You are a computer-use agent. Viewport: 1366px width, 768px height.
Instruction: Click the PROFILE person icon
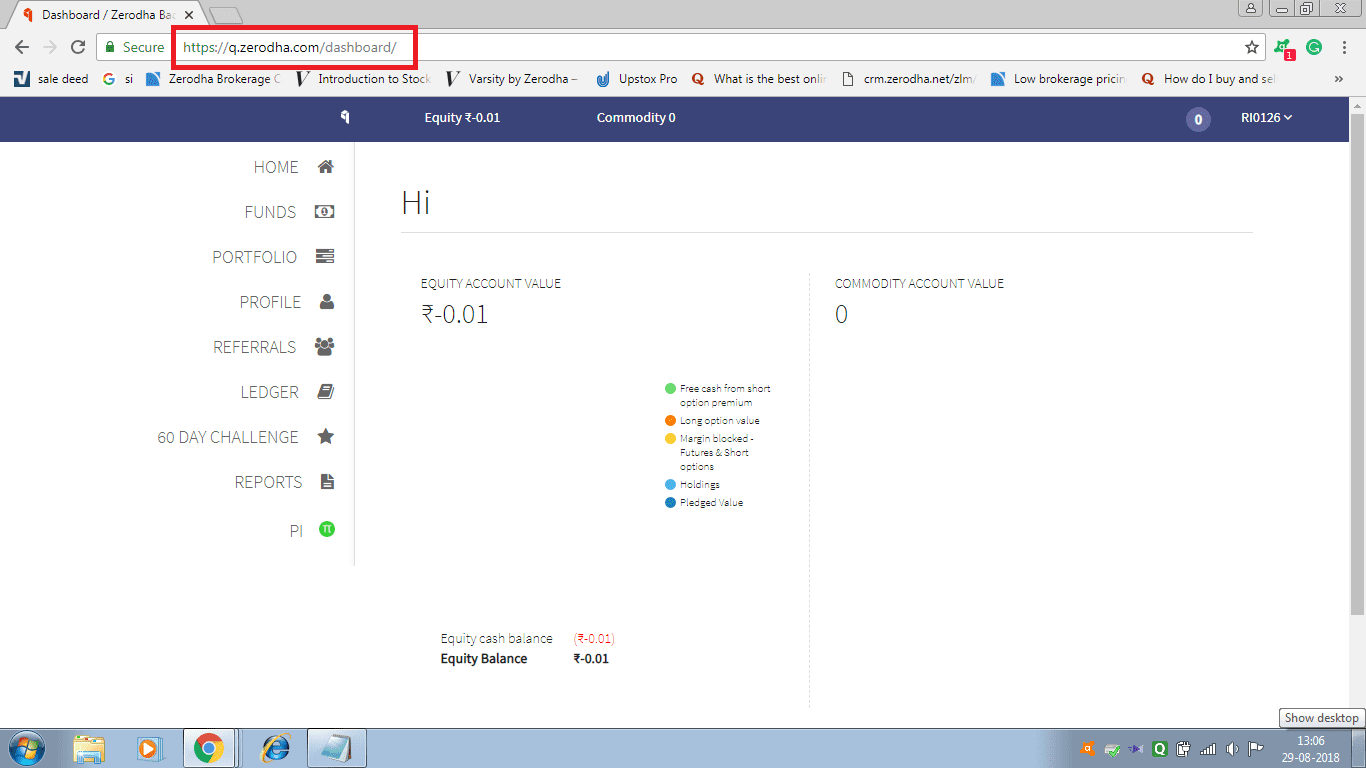tap(326, 302)
